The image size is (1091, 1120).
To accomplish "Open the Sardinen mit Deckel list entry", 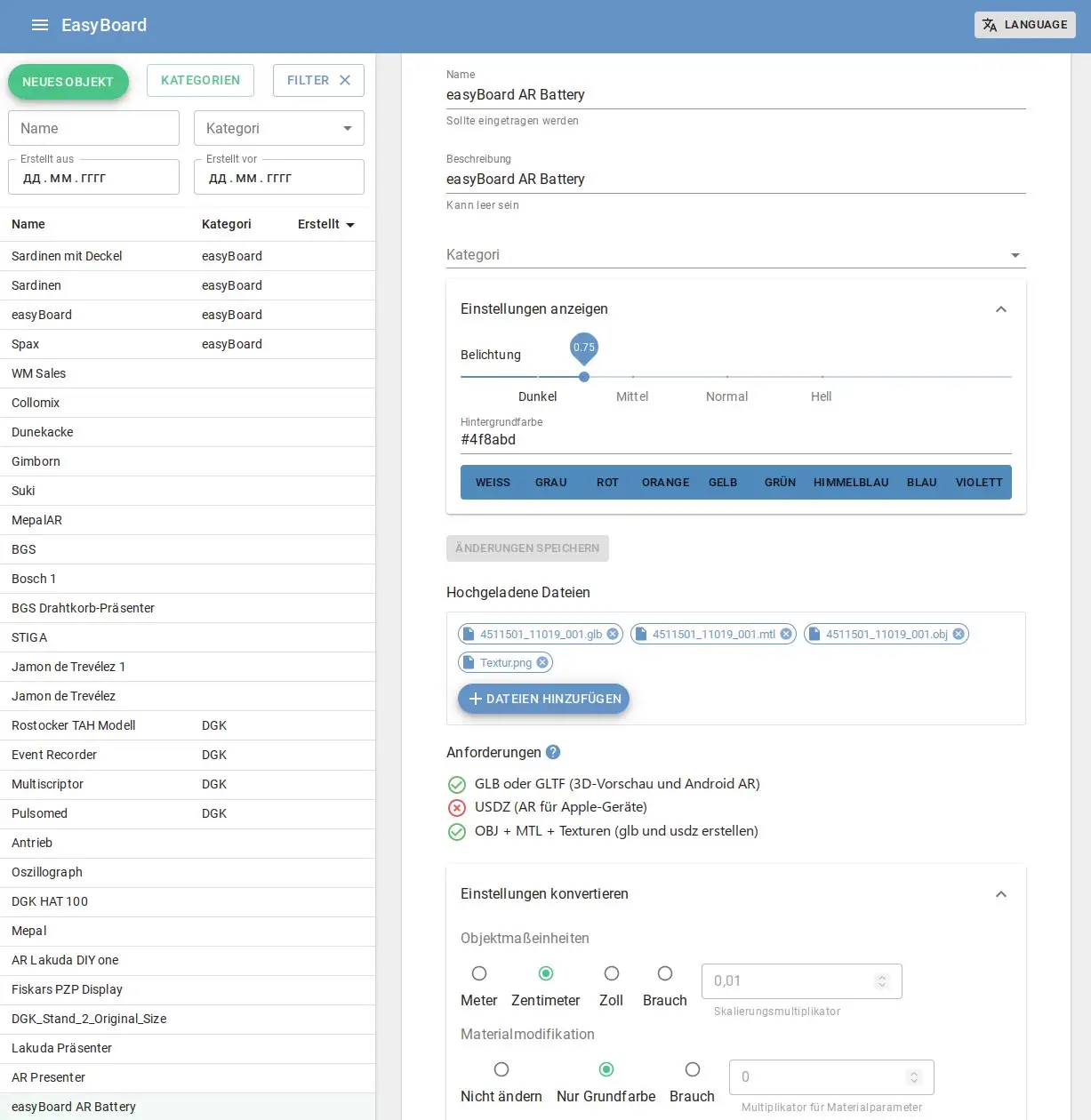I will (67, 256).
